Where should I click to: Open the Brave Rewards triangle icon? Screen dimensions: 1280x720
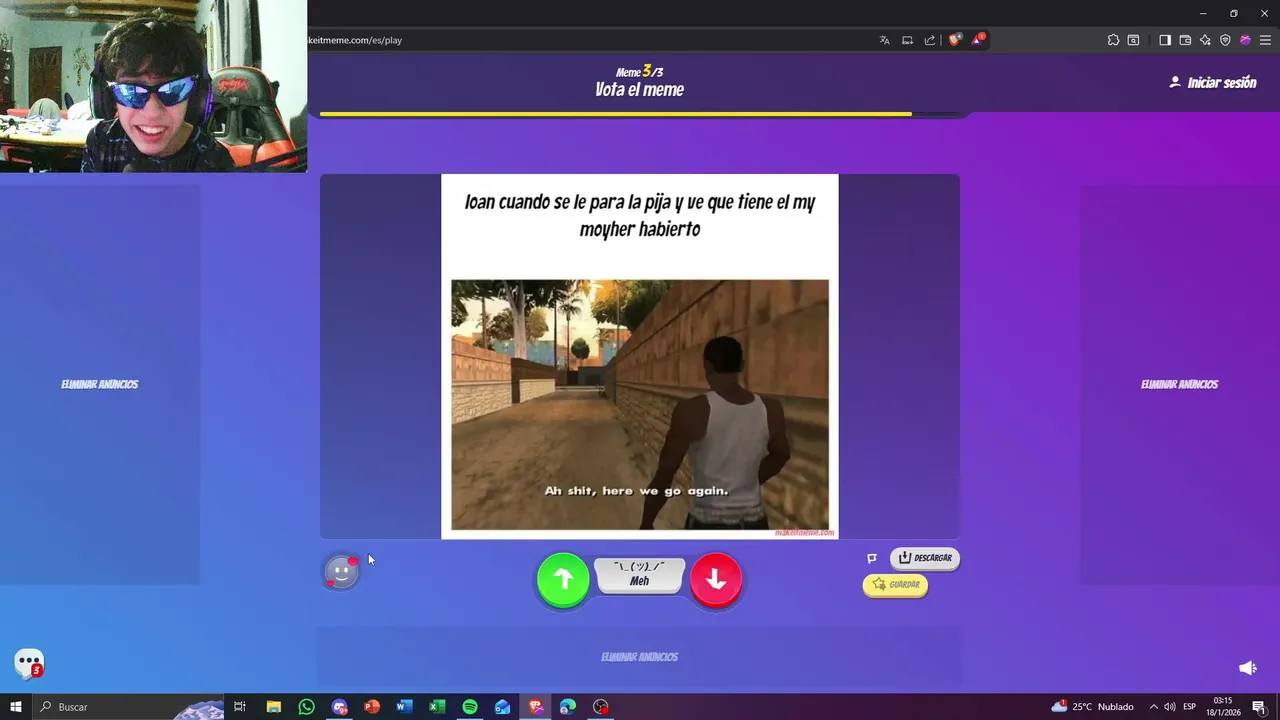(x=979, y=40)
